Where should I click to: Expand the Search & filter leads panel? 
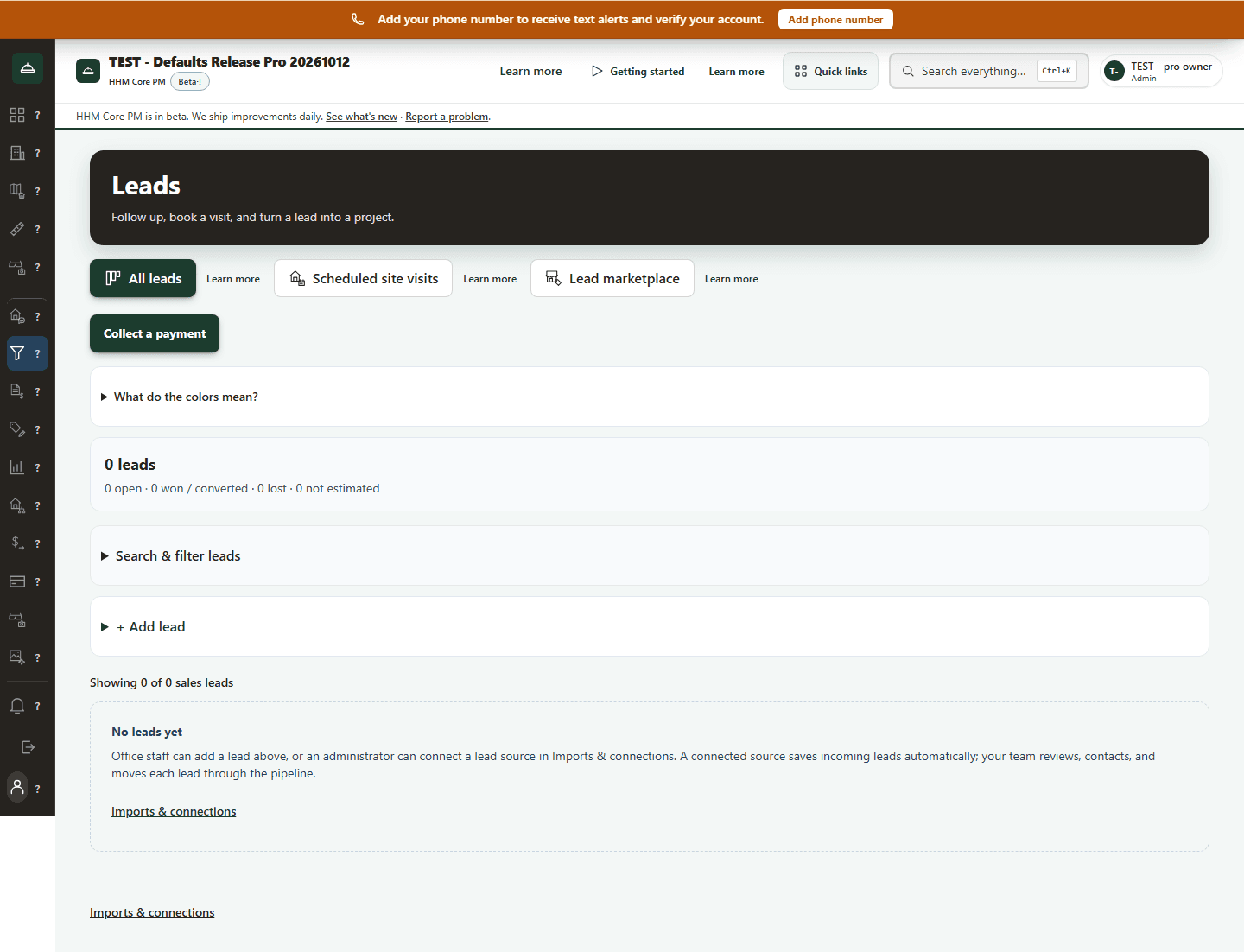(x=649, y=555)
